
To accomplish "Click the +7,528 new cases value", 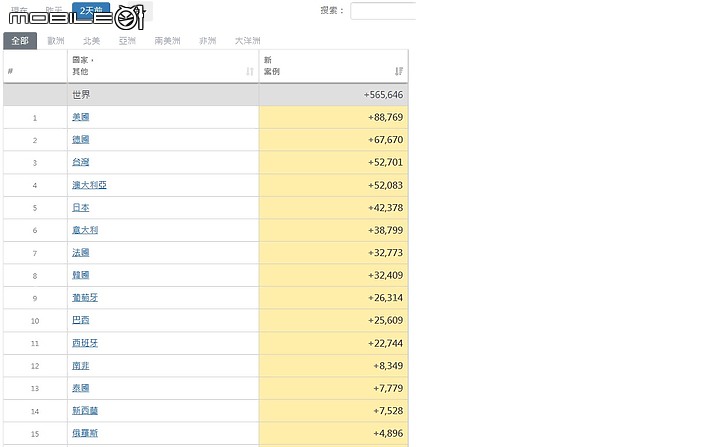I will point(388,411).
